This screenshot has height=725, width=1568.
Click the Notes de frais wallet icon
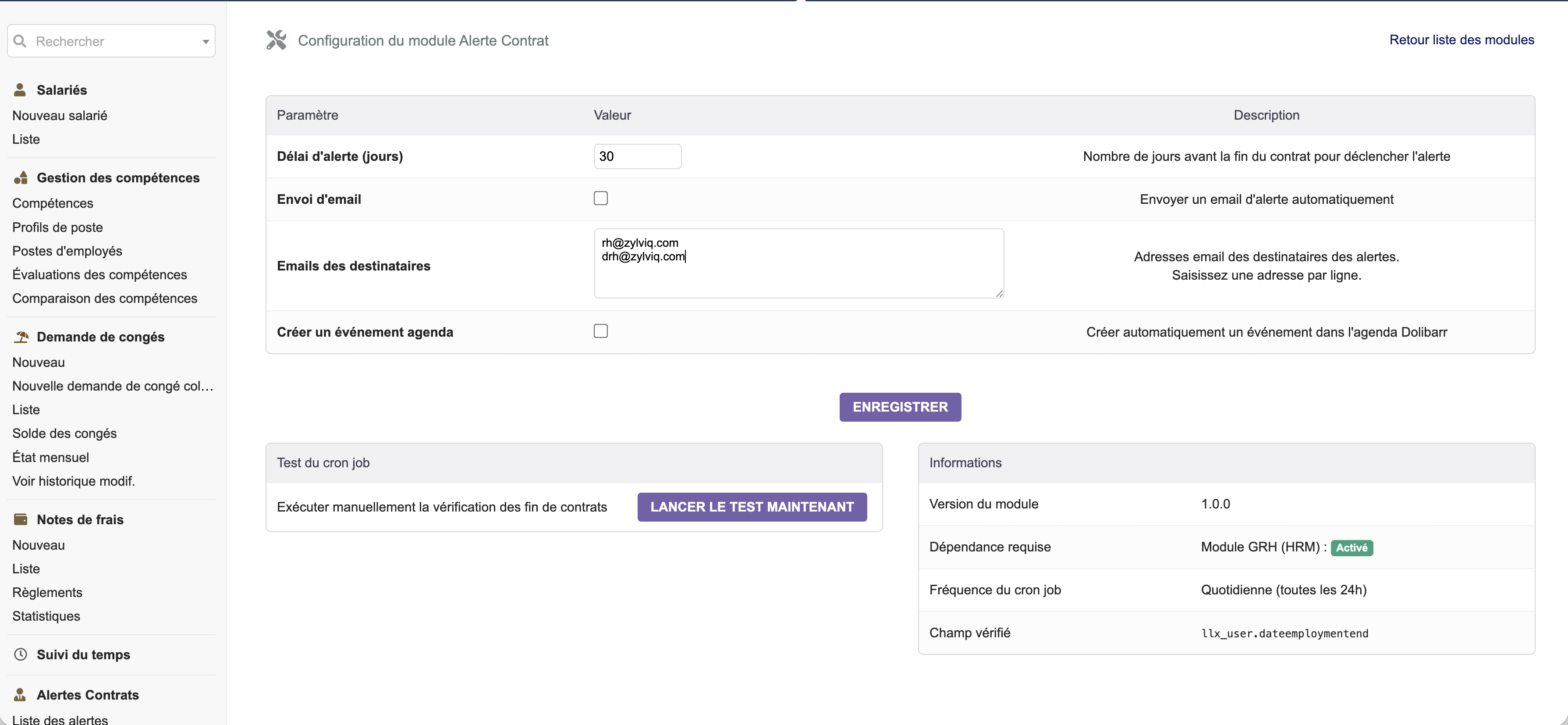21,519
